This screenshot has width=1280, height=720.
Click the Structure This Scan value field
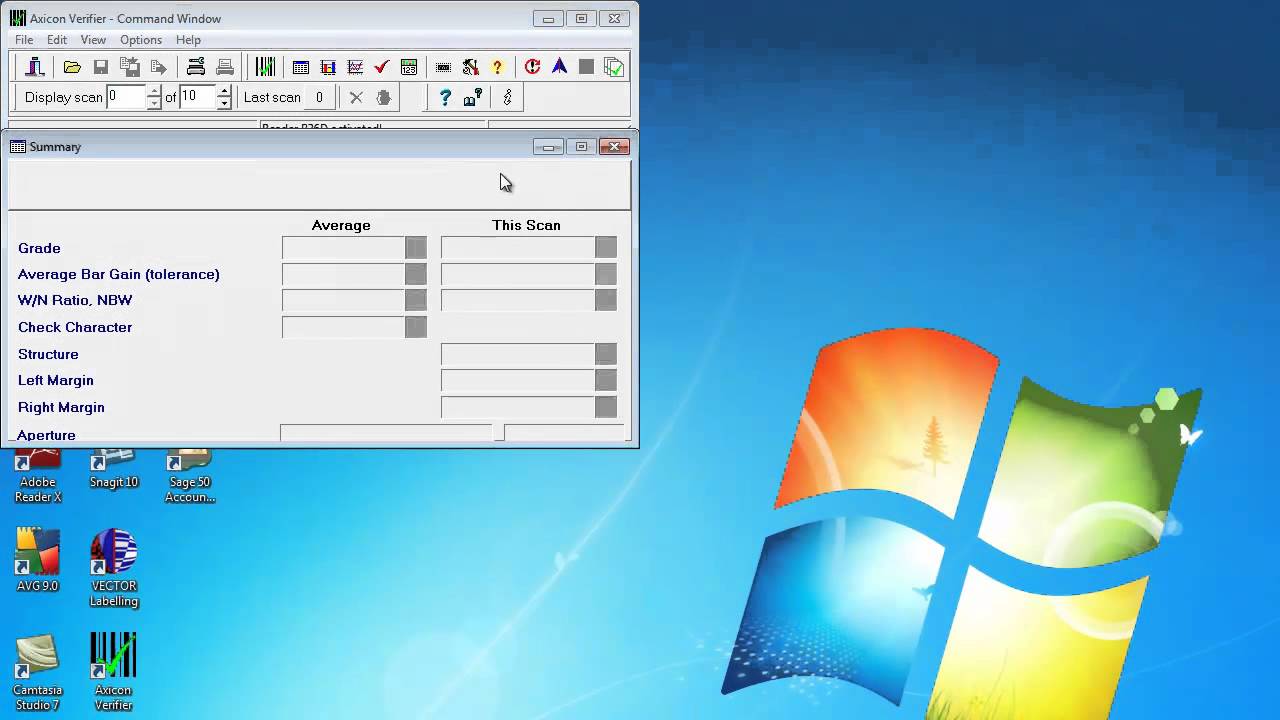pos(518,354)
